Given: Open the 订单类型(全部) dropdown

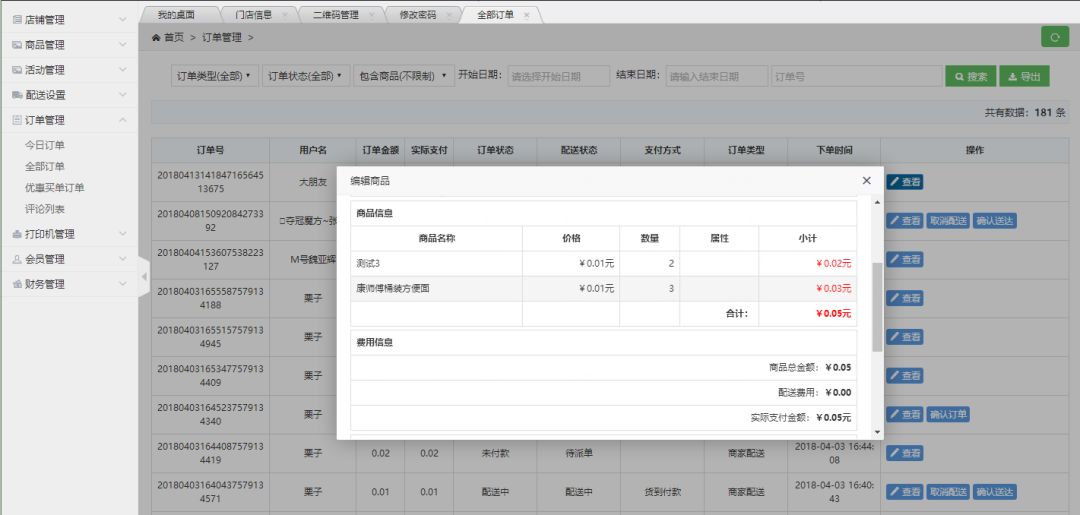Looking at the screenshot, I should tap(214, 76).
